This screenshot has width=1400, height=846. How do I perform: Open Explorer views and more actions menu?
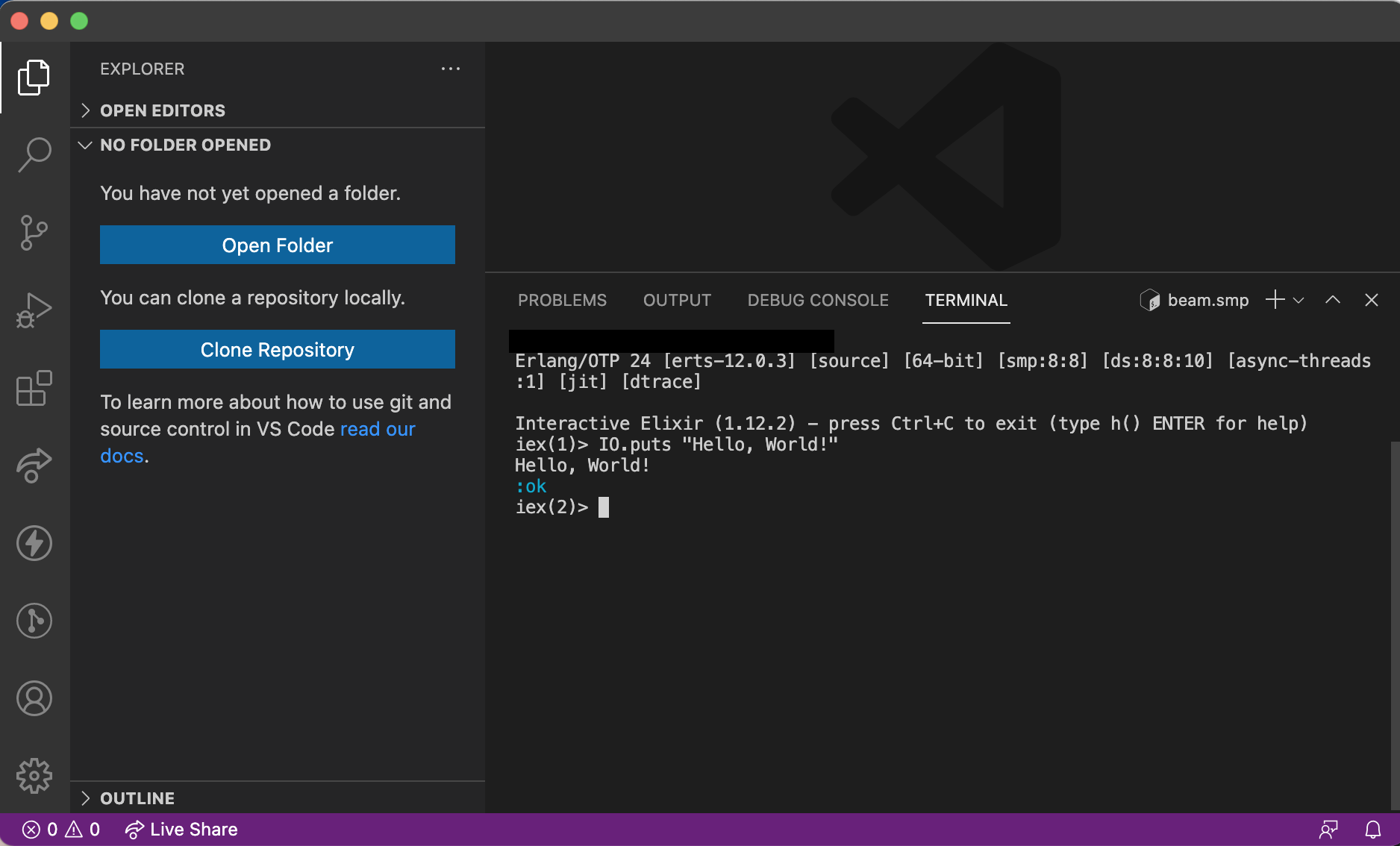451,69
